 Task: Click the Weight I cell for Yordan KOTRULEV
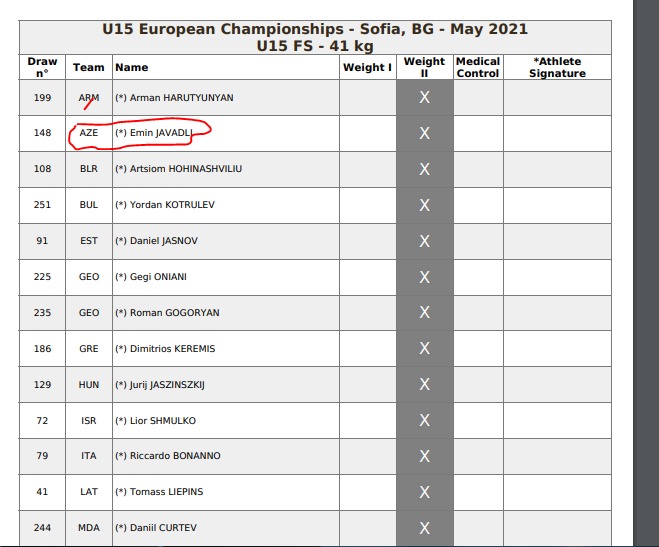[368, 205]
